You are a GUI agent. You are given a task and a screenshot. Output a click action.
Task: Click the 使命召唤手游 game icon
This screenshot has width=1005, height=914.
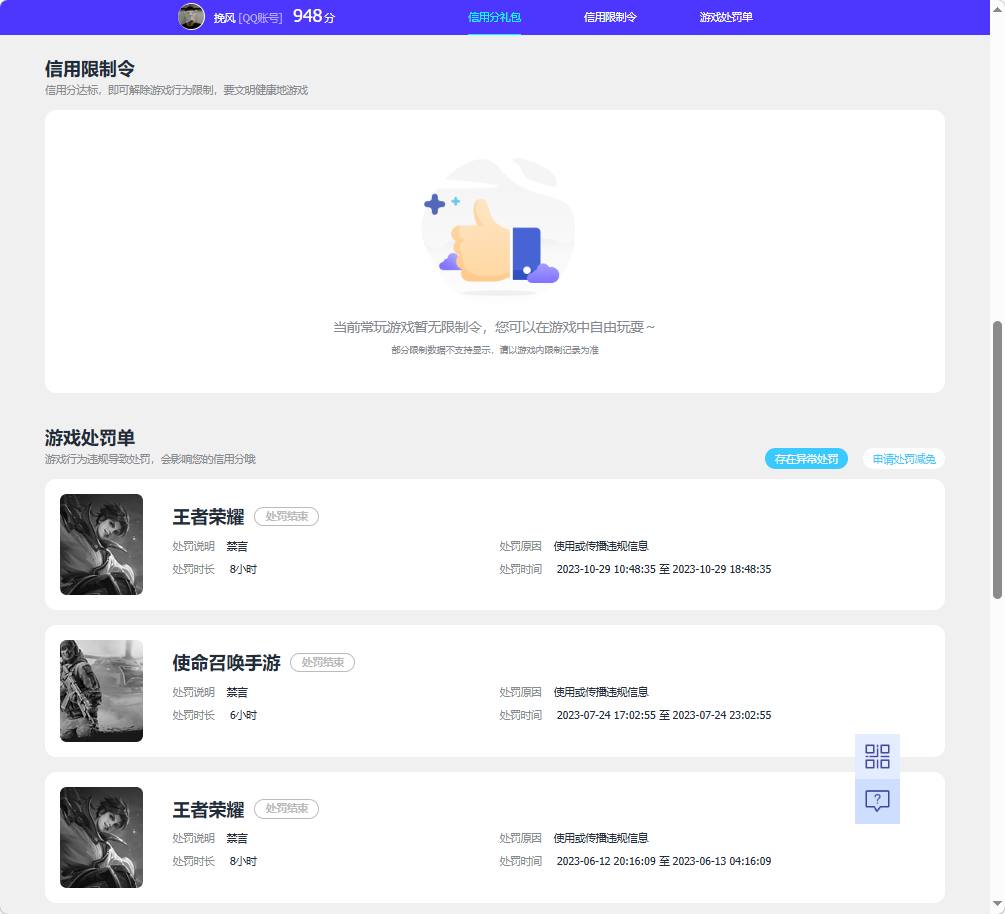[101, 691]
